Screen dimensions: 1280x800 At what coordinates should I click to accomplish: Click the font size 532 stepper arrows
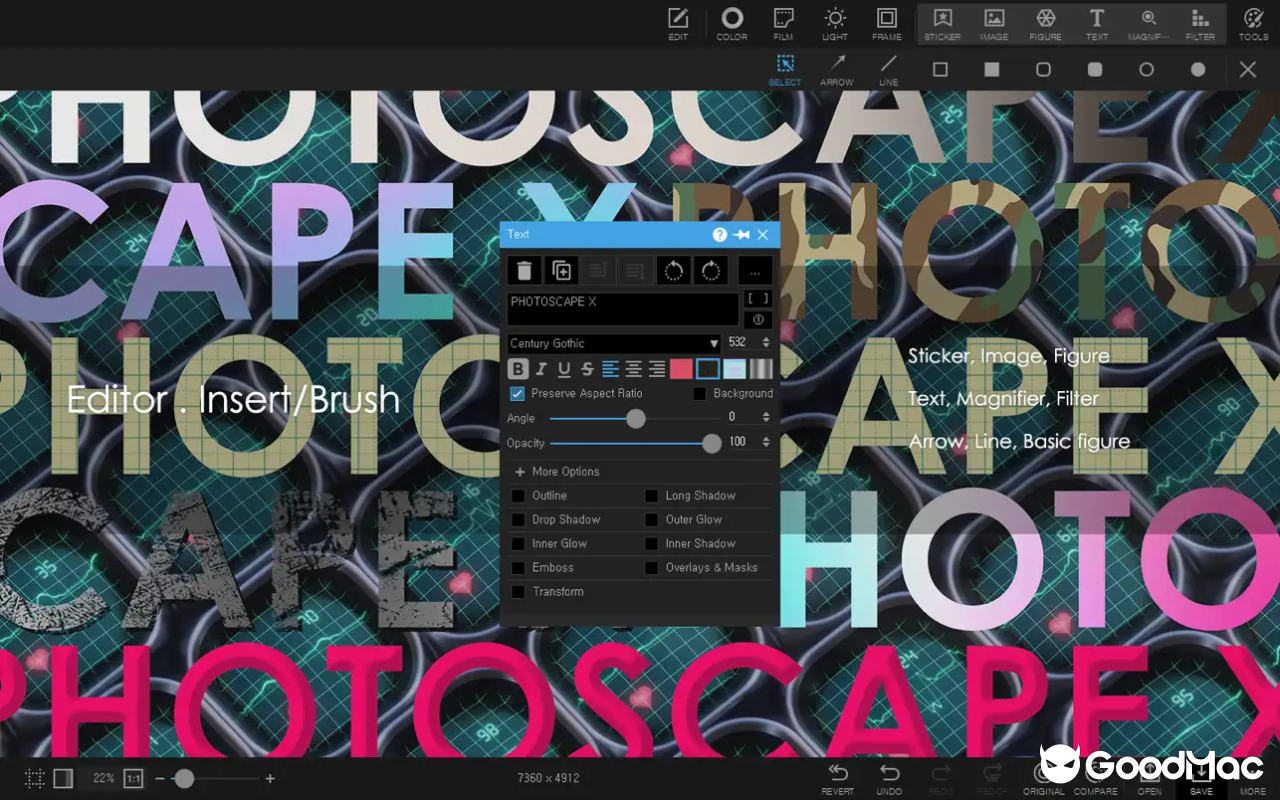[x=766, y=343]
